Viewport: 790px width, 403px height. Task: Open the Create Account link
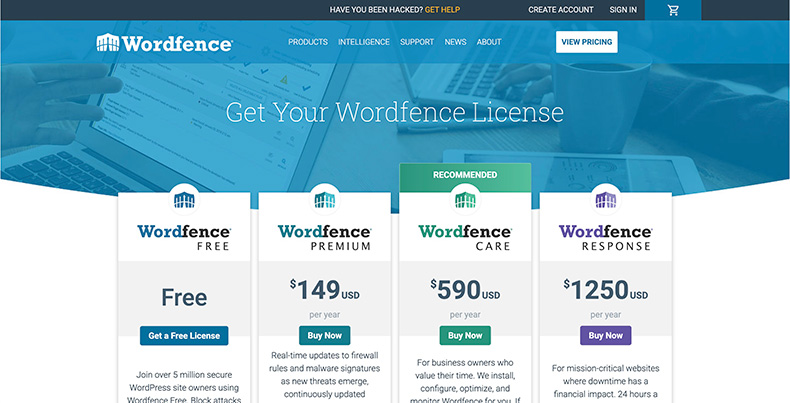click(561, 10)
